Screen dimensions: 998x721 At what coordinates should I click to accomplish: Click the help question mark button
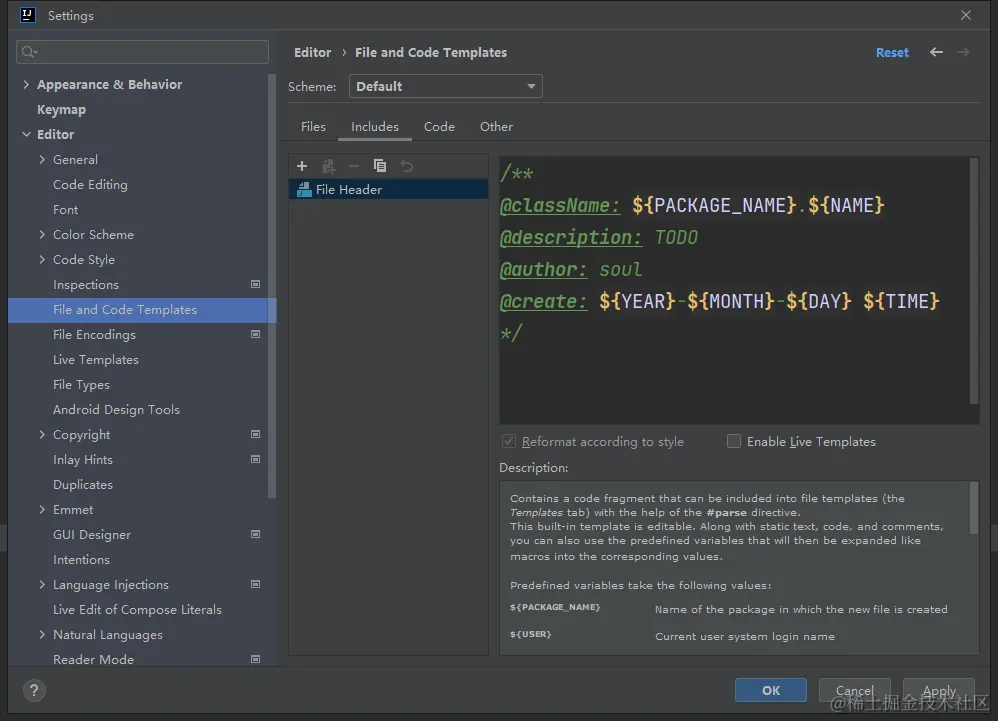34,690
